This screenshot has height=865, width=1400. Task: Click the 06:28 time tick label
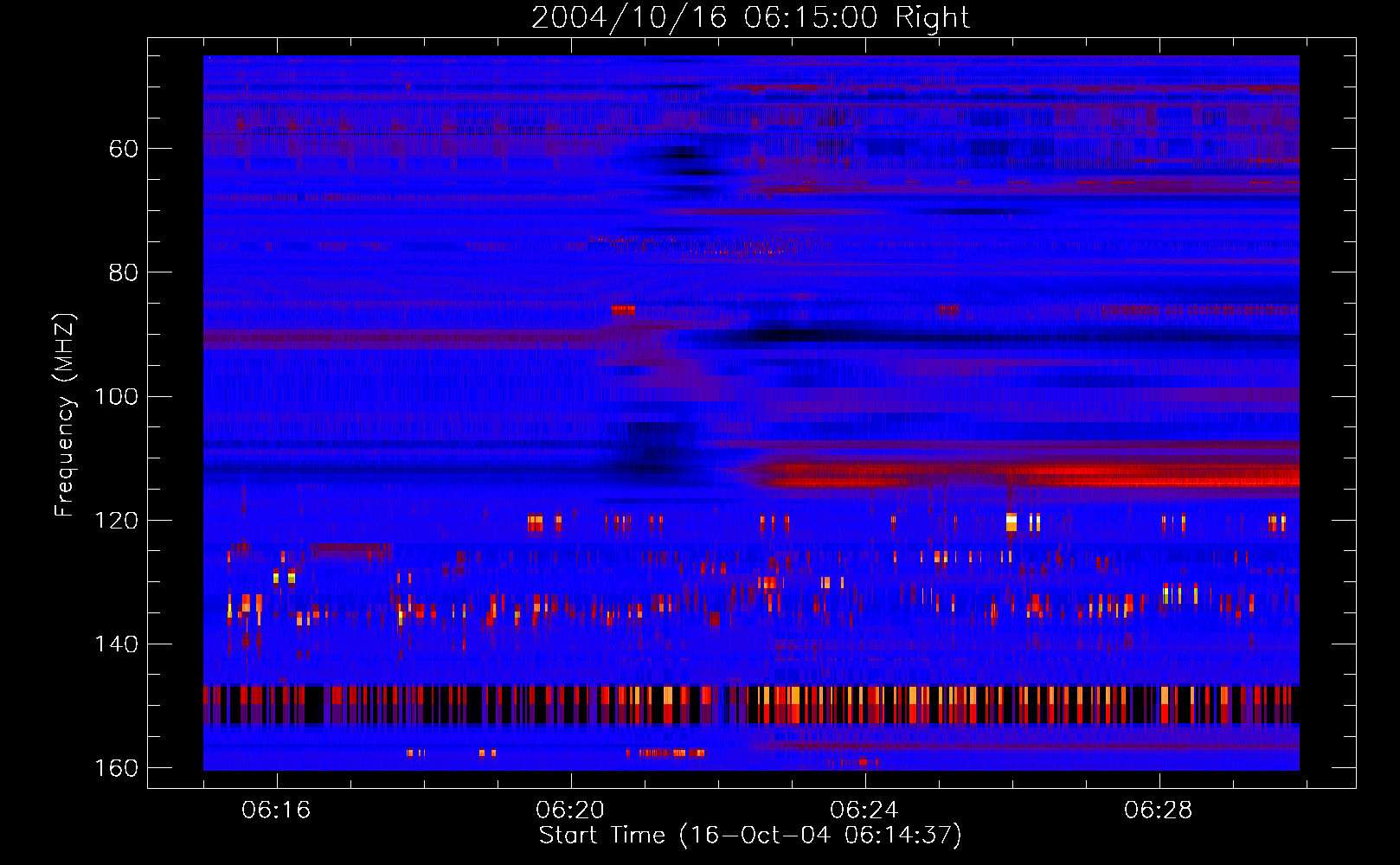point(1159,810)
